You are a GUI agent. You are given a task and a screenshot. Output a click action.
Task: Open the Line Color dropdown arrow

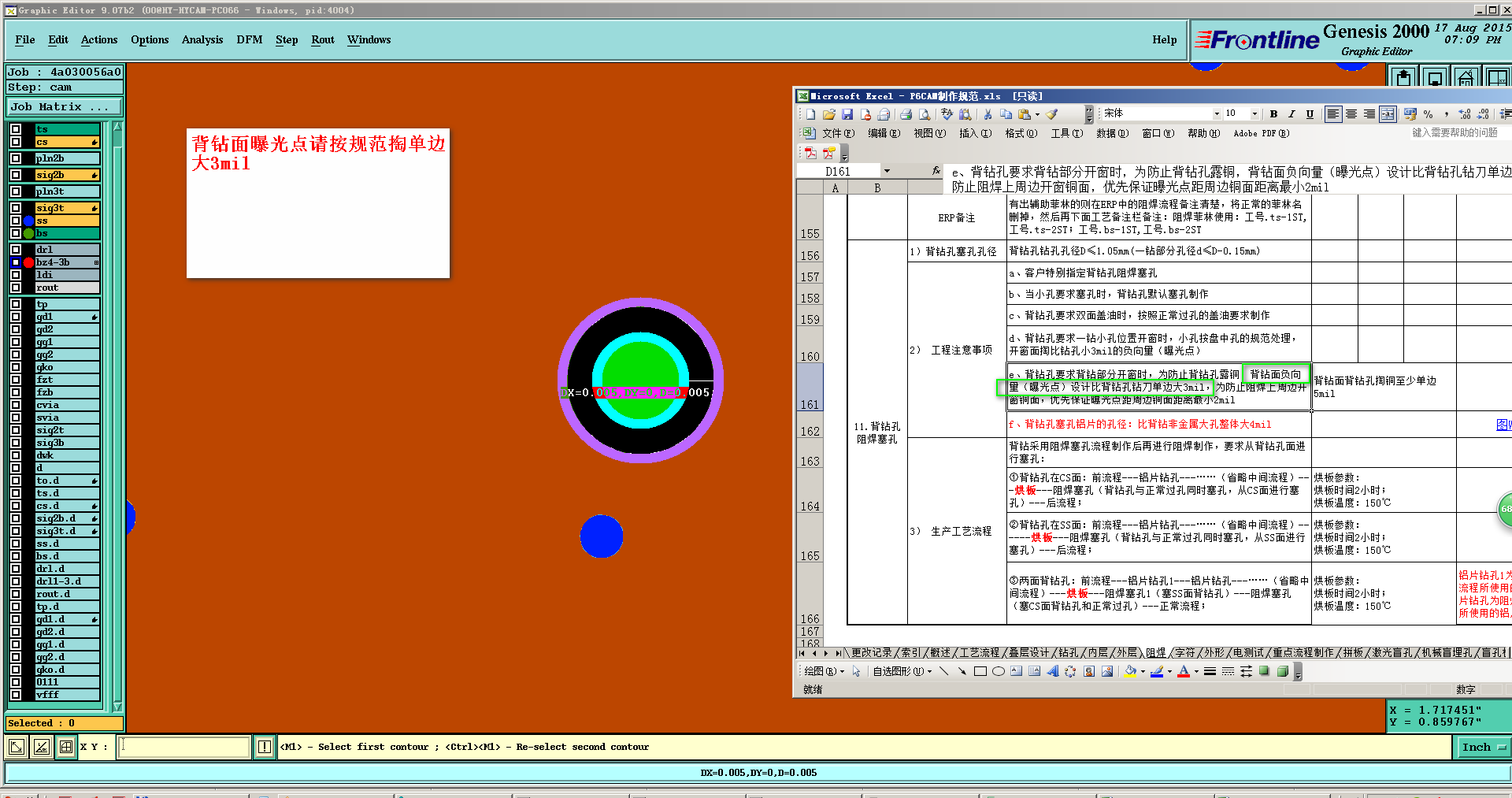1169,671
